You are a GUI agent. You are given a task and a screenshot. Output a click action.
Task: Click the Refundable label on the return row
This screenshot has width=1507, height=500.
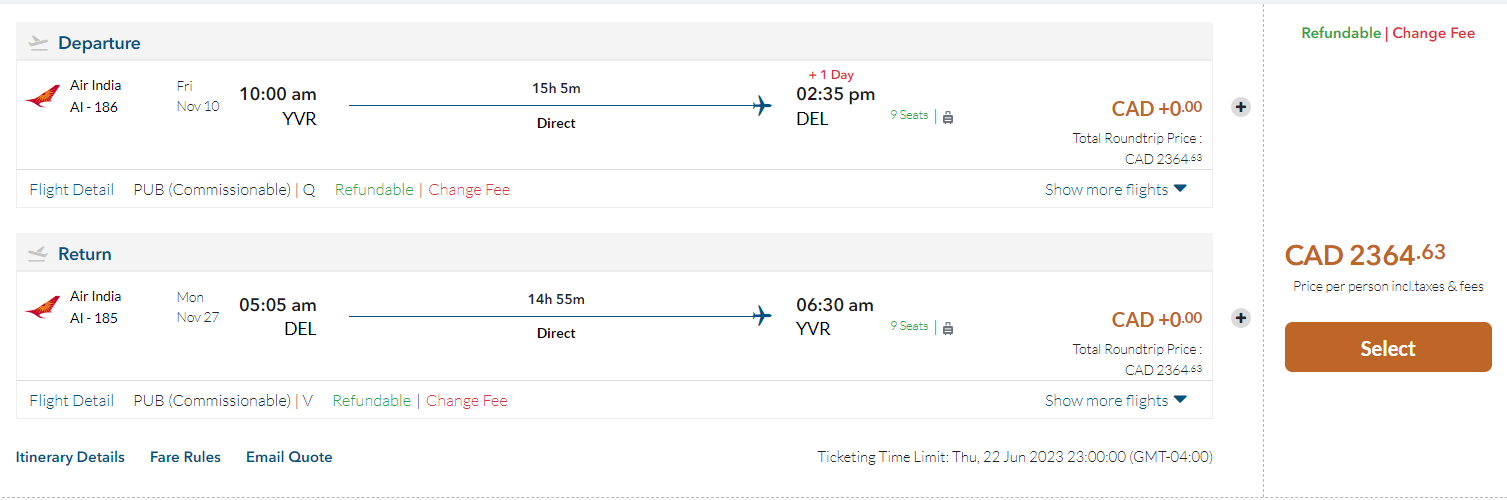(x=371, y=400)
